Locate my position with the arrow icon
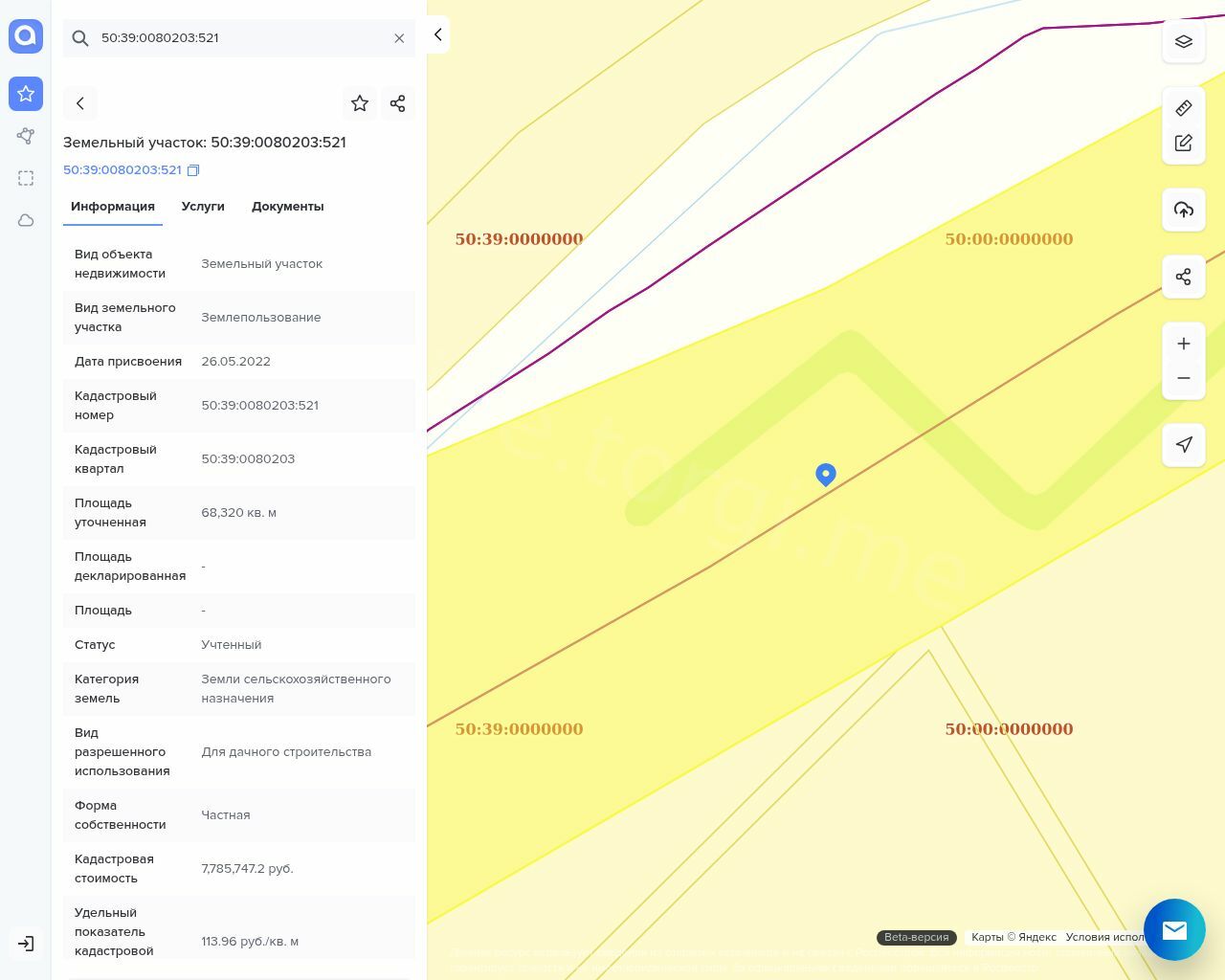Screen dimensions: 1225x980 point(1183,444)
